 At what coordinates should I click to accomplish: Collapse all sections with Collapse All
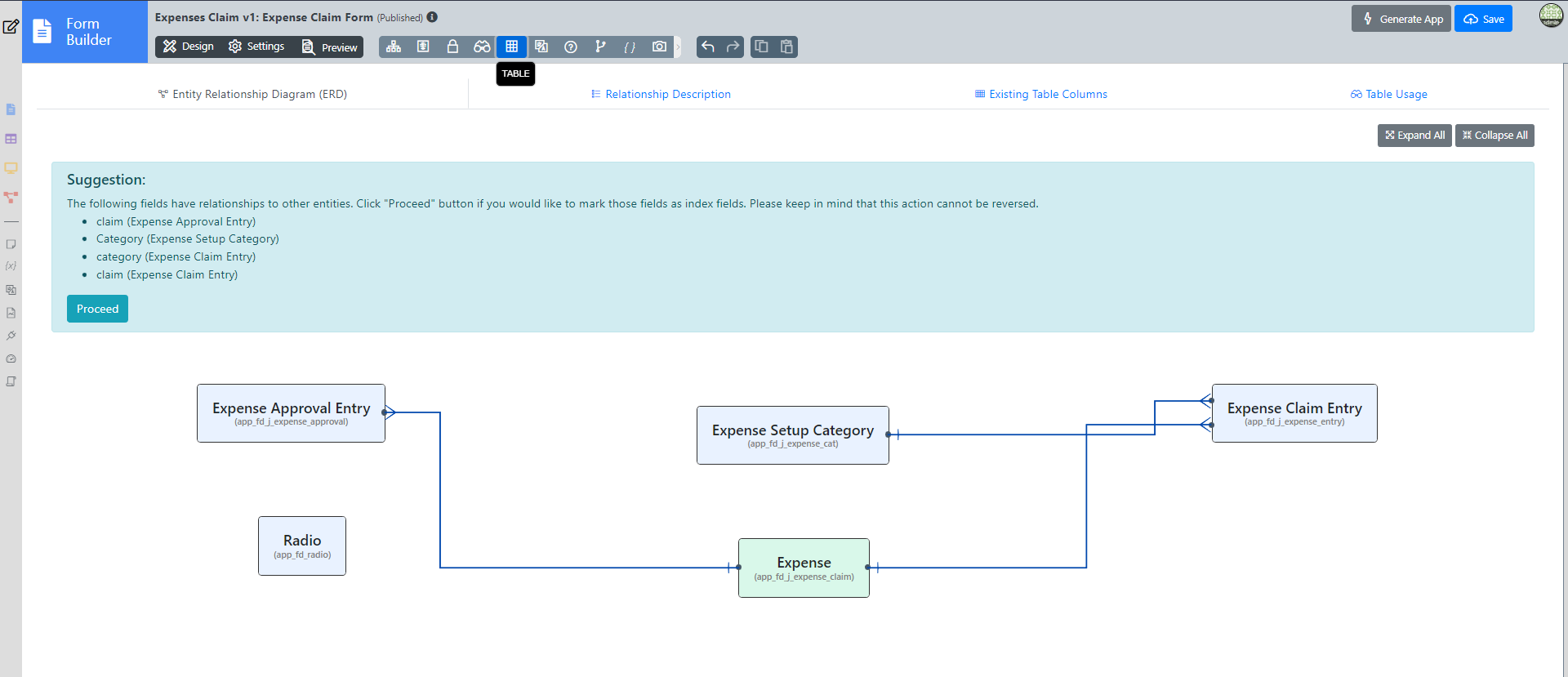(x=1494, y=136)
